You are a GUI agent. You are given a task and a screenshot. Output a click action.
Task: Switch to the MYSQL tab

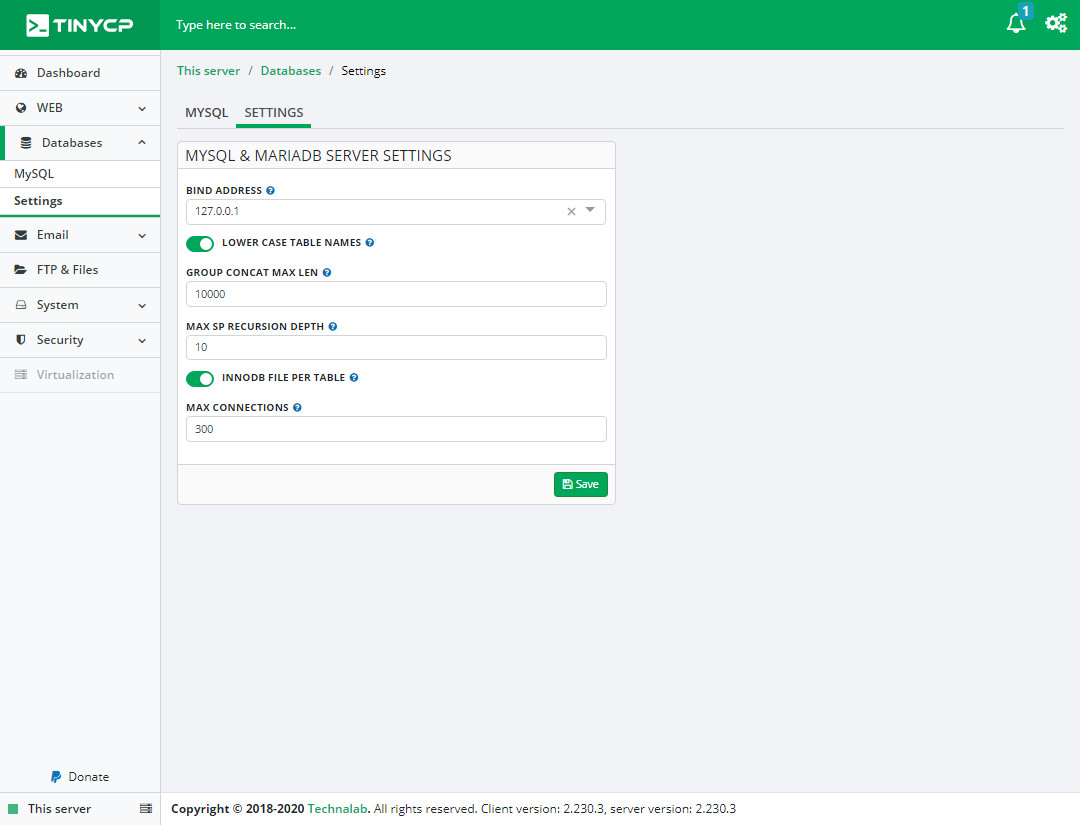[206, 113]
